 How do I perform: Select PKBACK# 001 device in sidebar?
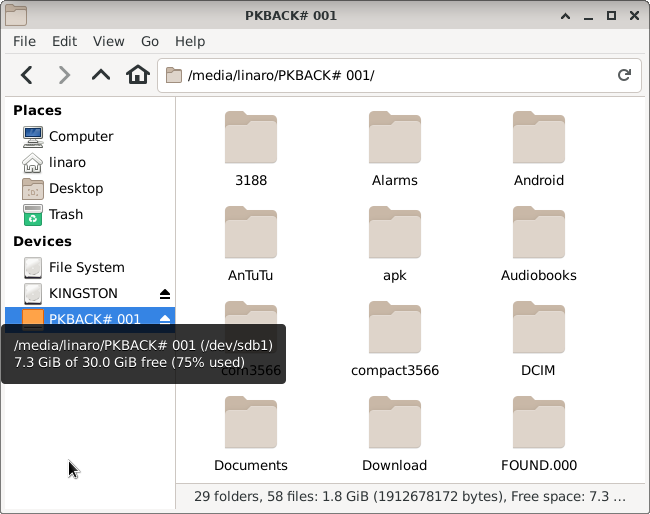[x=90, y=319]
